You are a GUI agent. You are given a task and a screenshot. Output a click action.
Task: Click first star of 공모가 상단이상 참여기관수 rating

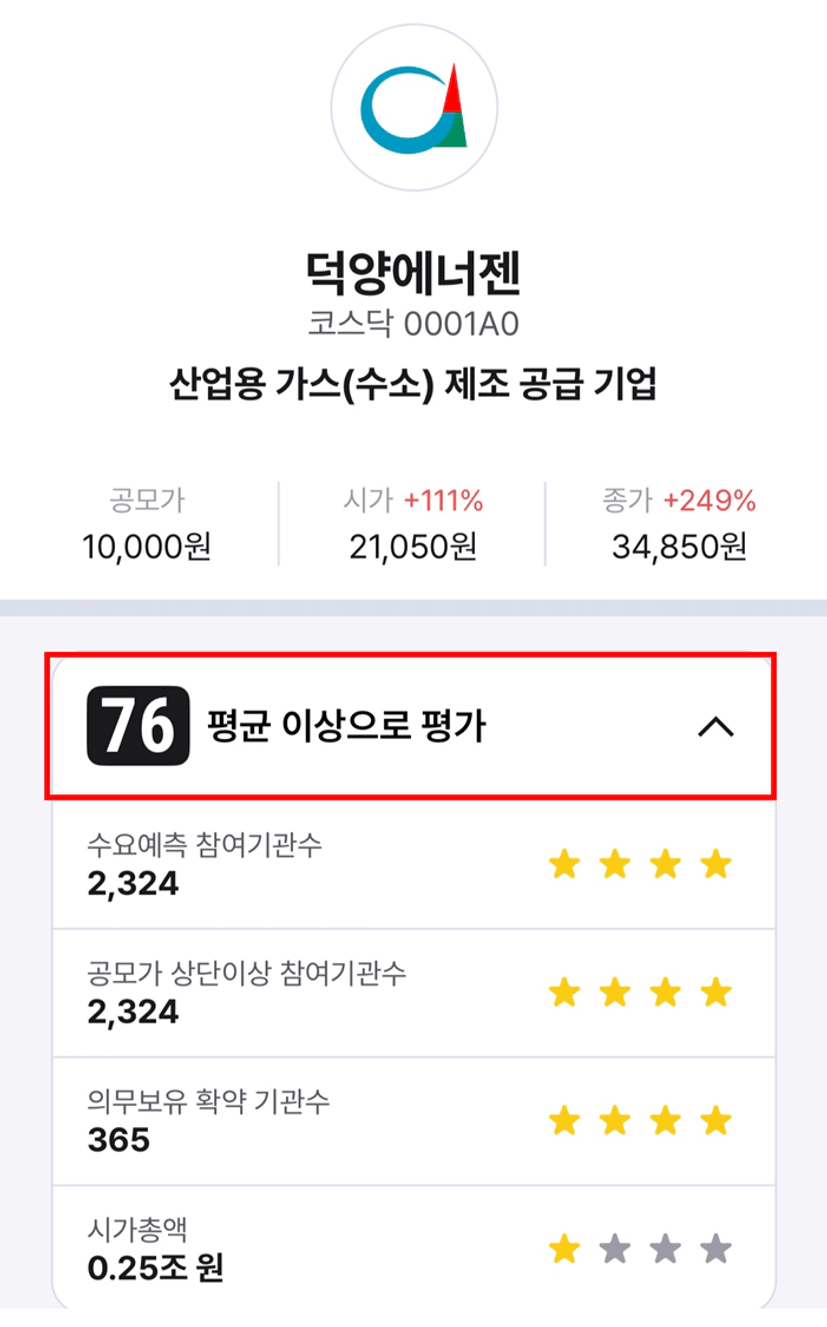(x=565, y=993)
